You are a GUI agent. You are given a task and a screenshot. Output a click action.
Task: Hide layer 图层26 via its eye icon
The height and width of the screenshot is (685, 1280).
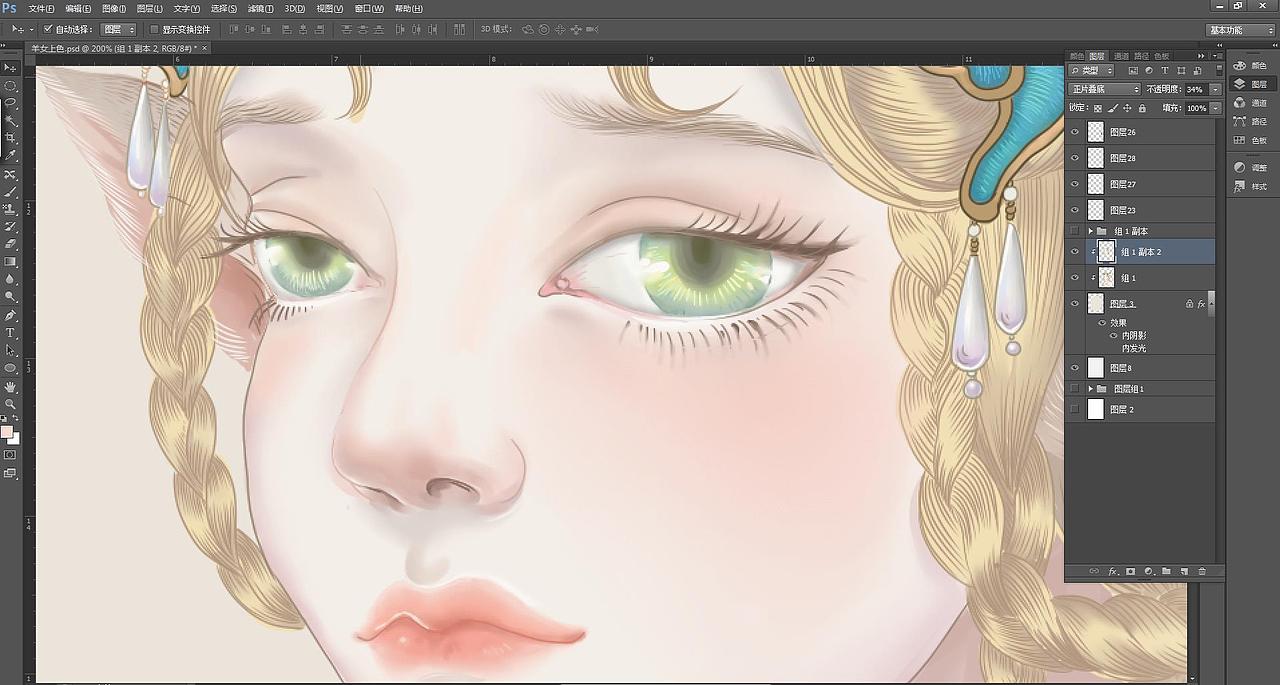1075,132
